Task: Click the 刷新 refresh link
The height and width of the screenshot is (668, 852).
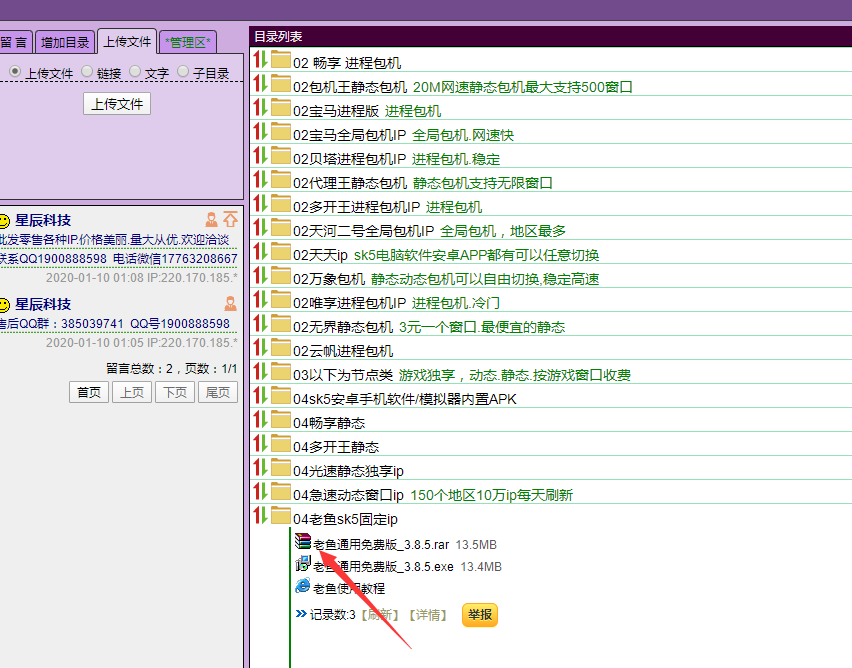Action: 379,615
